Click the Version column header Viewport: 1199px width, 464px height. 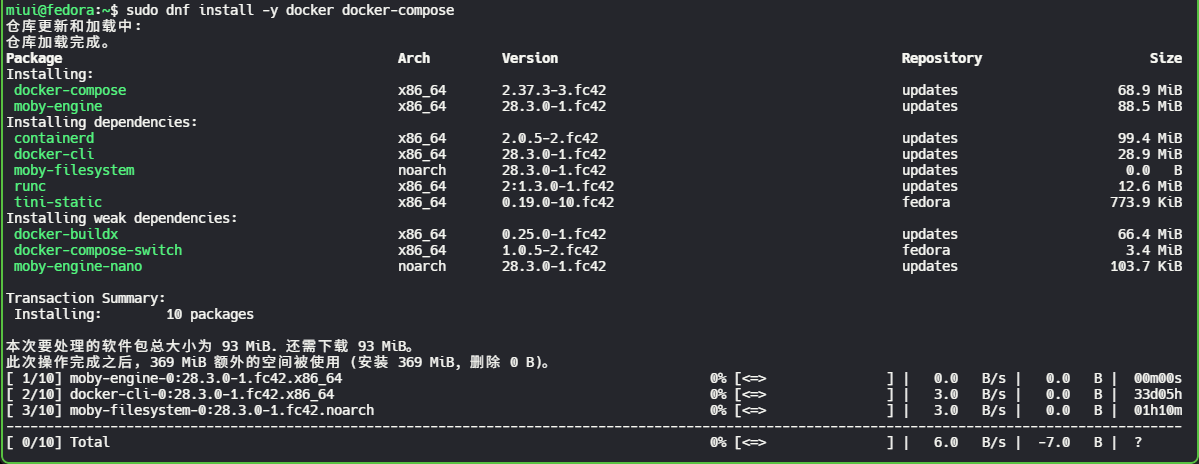tap(530, 58)
